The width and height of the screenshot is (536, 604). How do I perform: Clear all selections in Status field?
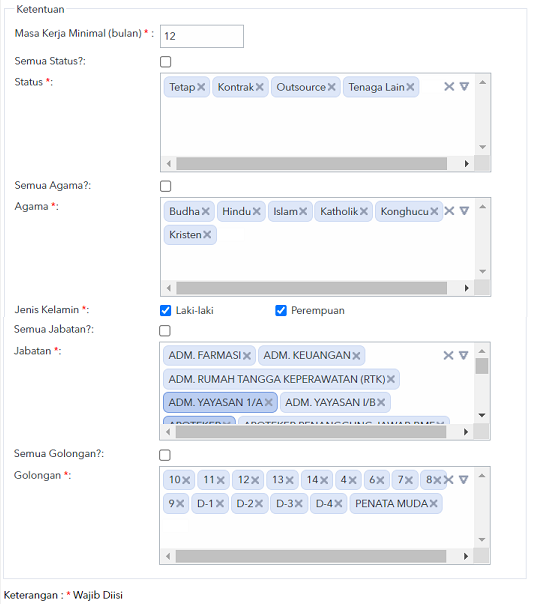[449, 87]
